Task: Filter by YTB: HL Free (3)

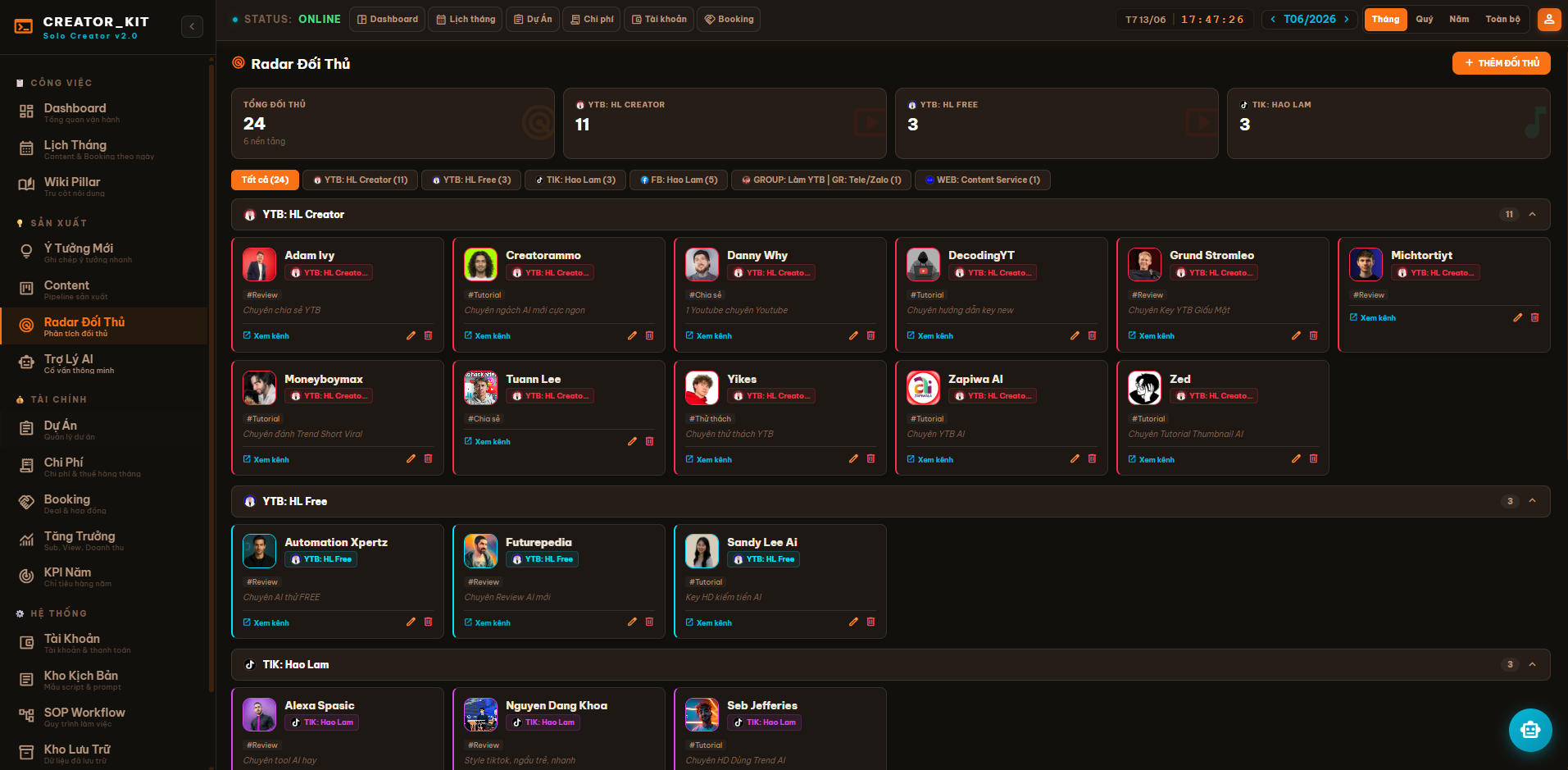Action: 471,180
